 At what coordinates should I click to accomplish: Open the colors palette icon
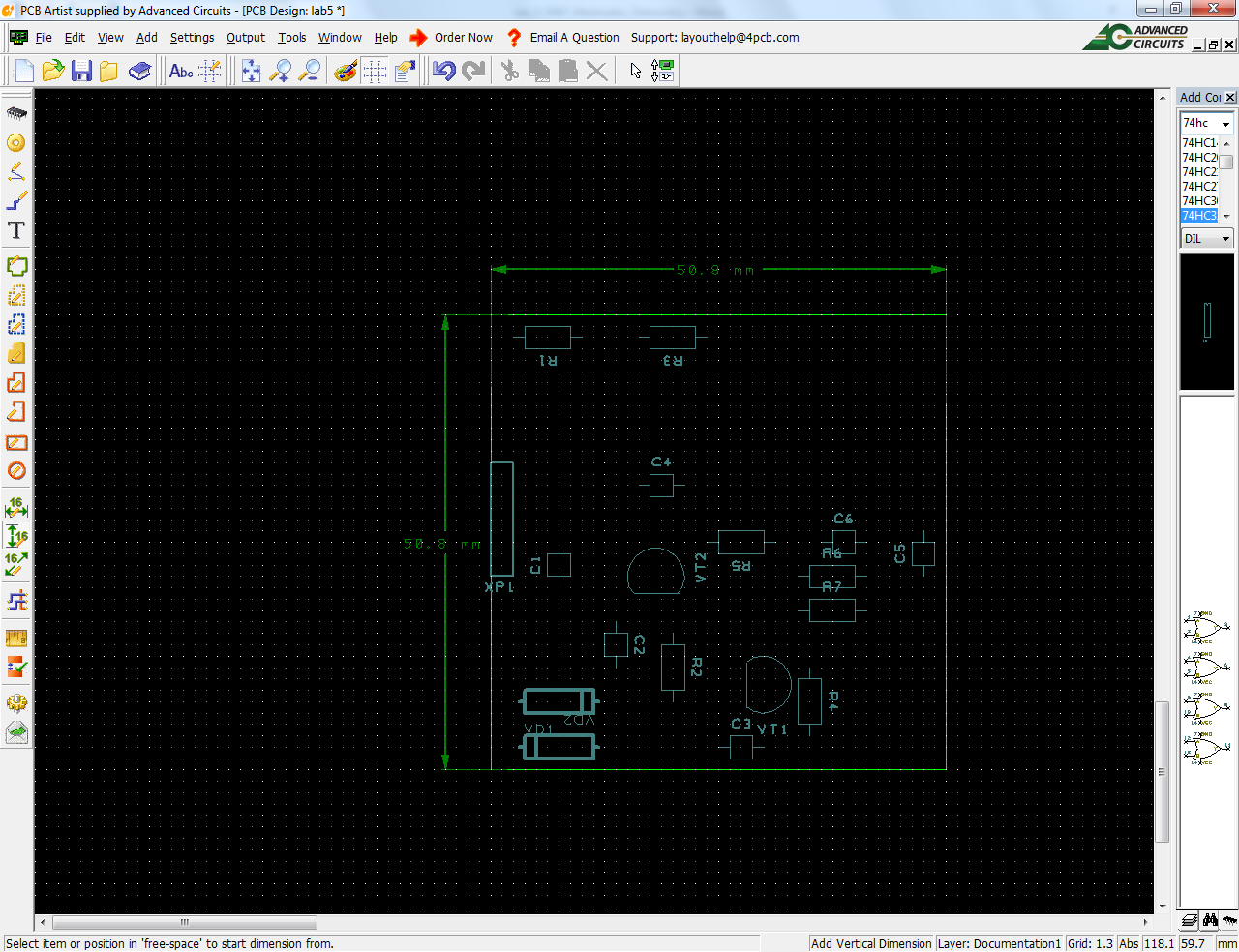(346, 71)
